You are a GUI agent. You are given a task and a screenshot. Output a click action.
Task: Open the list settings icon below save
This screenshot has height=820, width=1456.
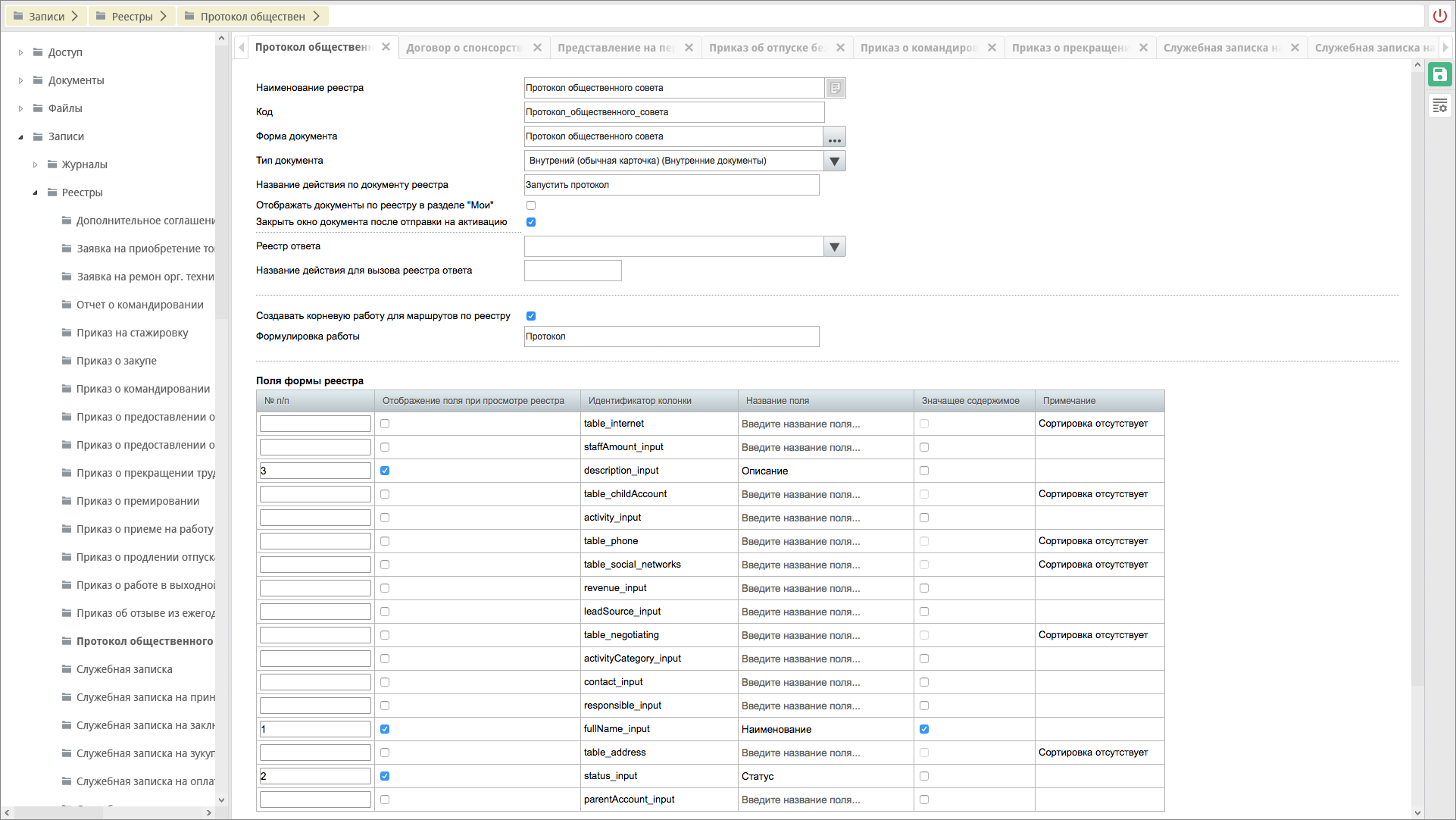click(x=1439, y=105)
